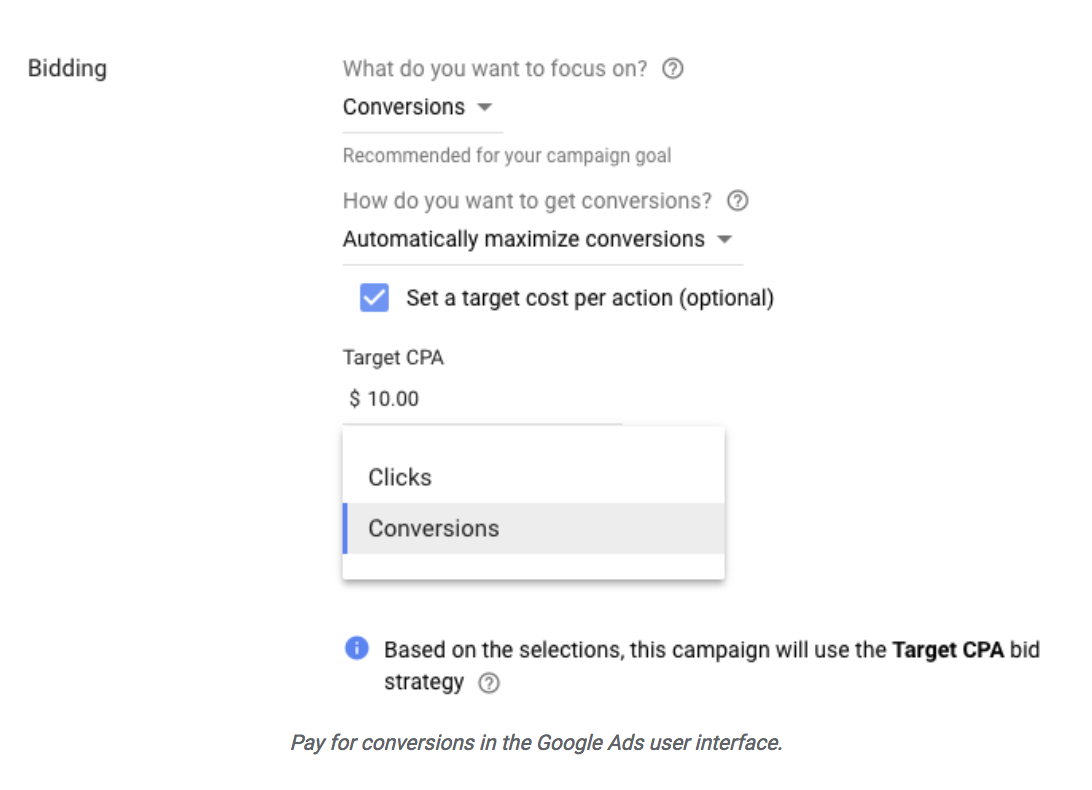
Task: Open 'Automatically maximize conversions' dropdown
Action: point(524,239)
